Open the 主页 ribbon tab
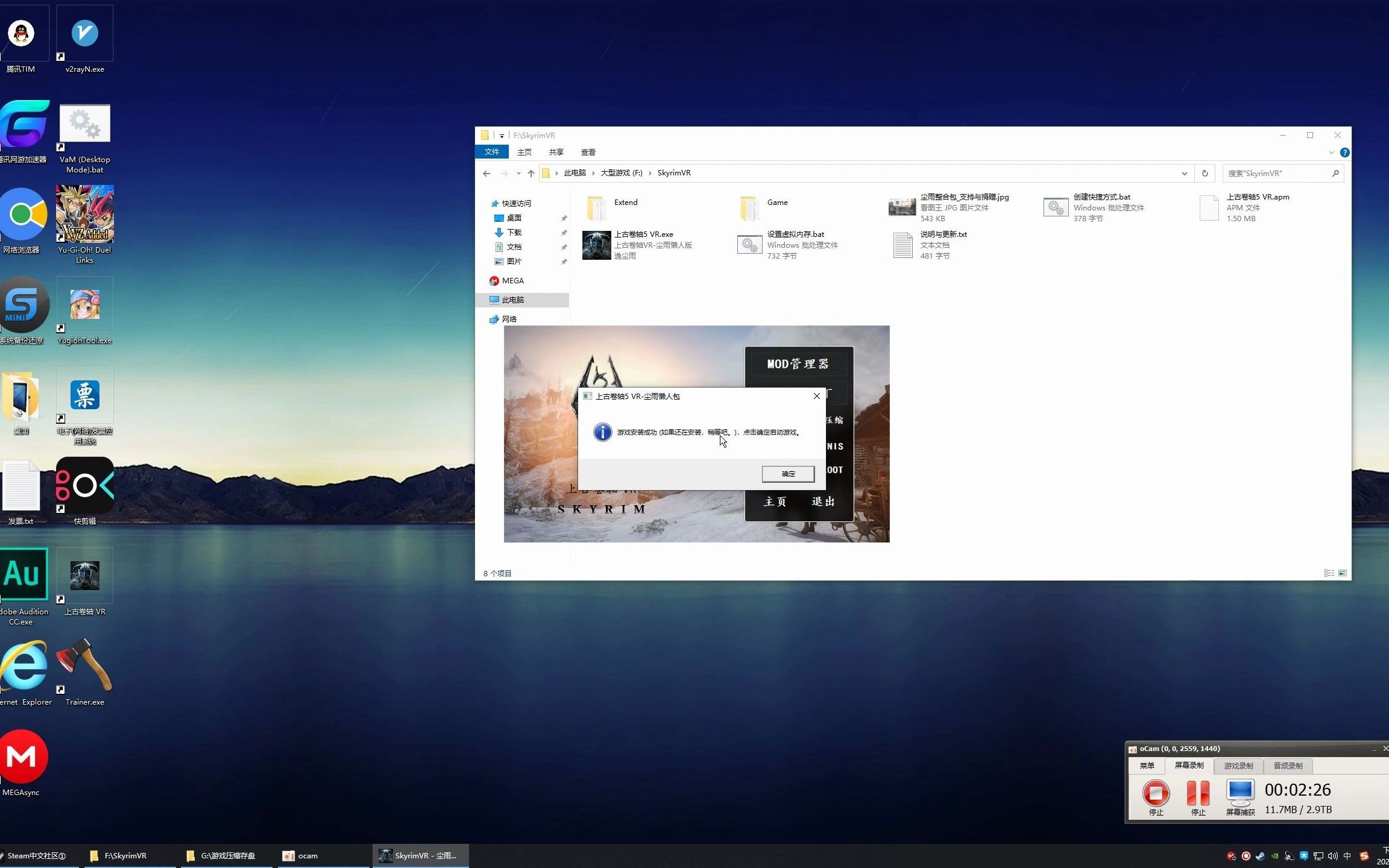 pos(524,153)
